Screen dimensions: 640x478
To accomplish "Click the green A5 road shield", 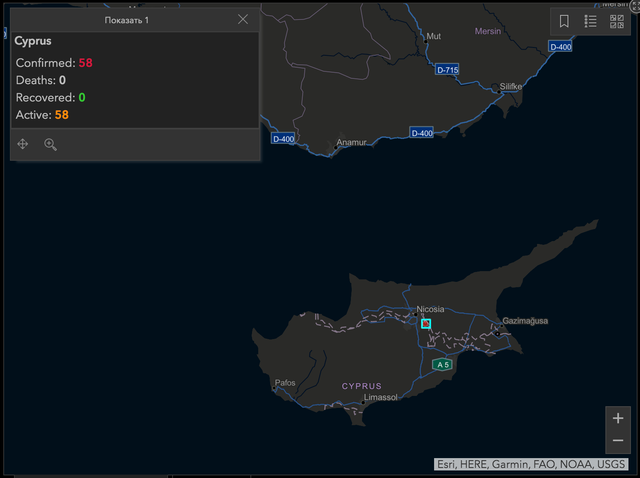I will 441,365.
